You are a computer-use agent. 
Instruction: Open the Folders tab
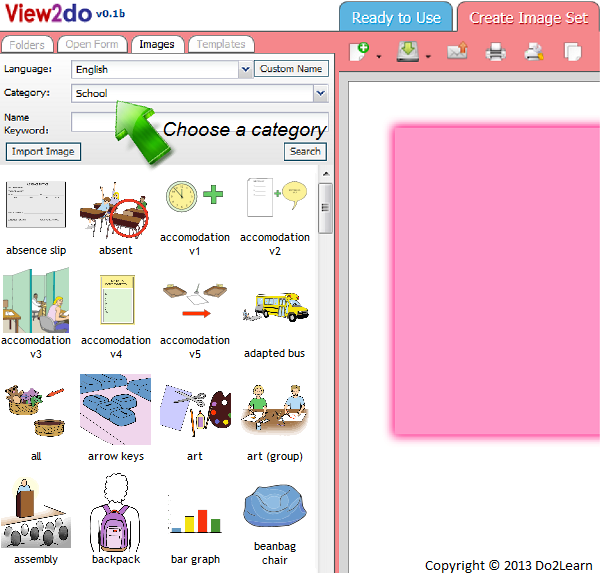[x=28, y=44]
